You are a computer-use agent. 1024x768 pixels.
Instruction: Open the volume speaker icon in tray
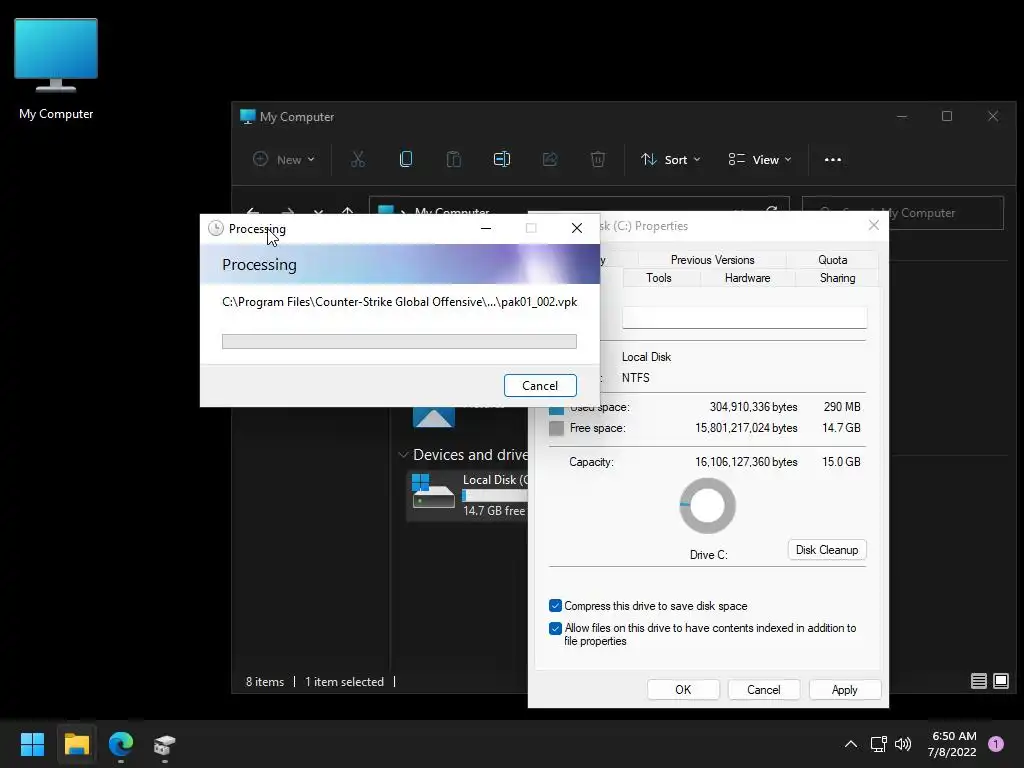[x=903, y=744]
